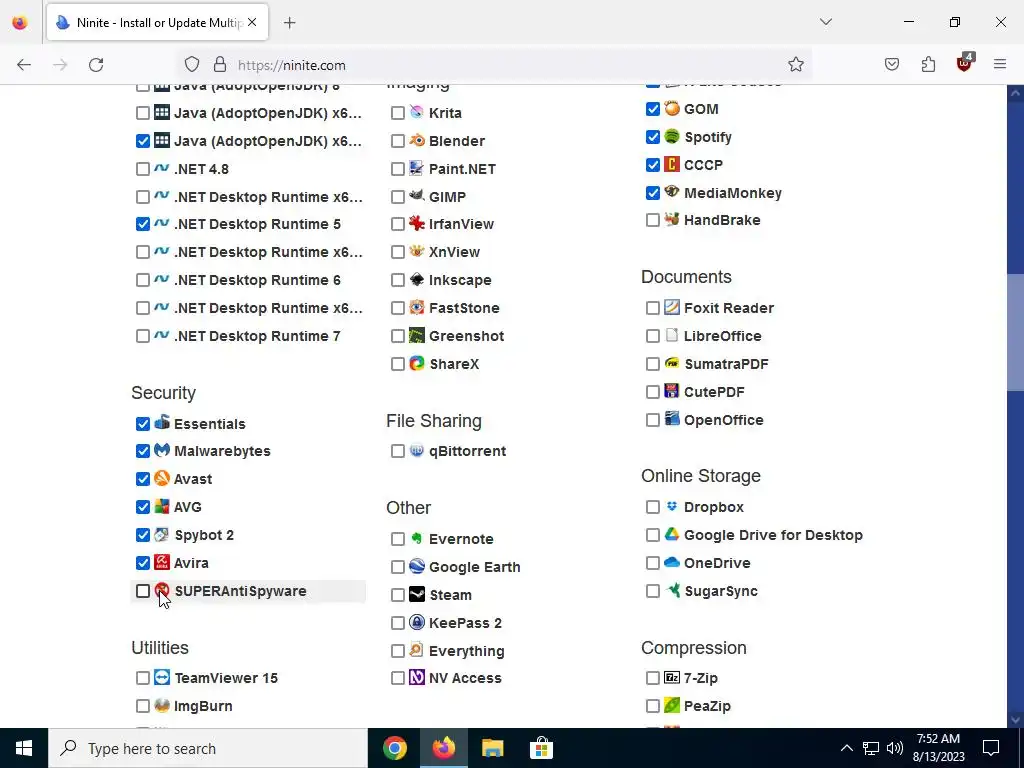This screenshot has width=1024, height=768.
Task: Bookmark this page with star icon
Action: [795, 65]
